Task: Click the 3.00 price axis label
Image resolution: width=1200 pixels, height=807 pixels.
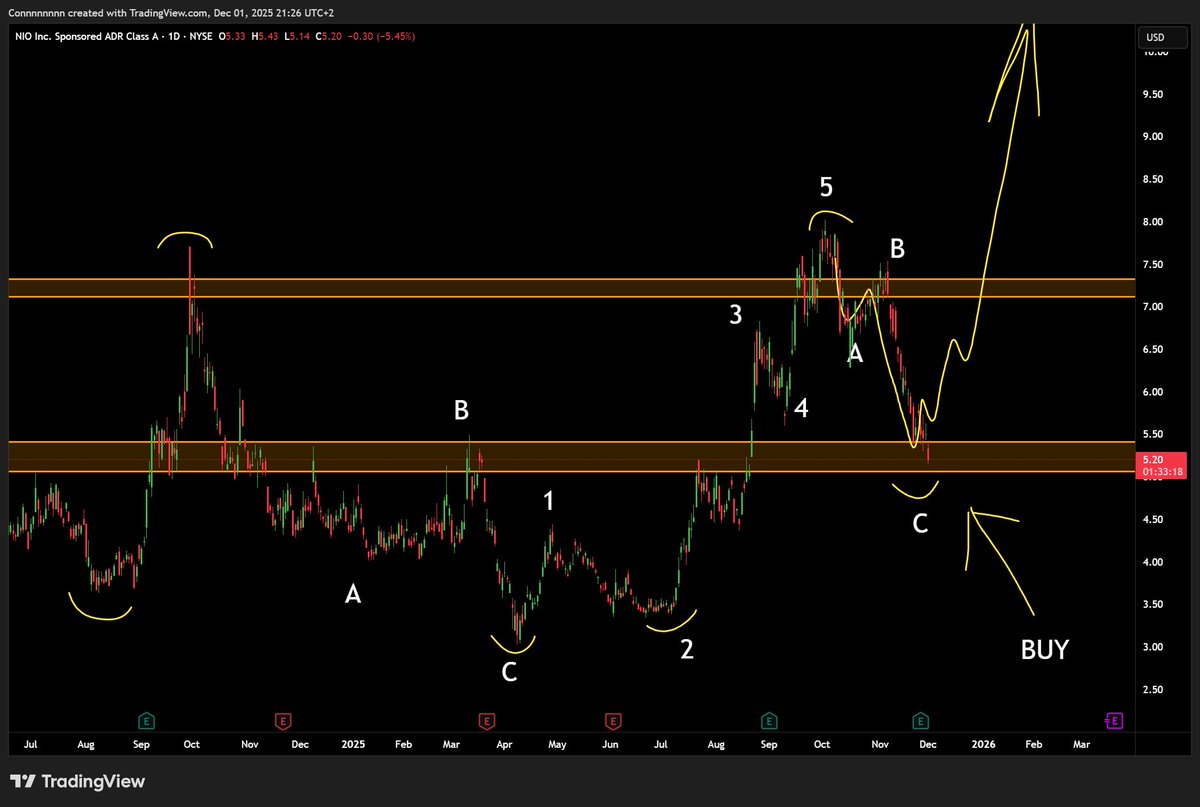Action: pos(1153,648)
